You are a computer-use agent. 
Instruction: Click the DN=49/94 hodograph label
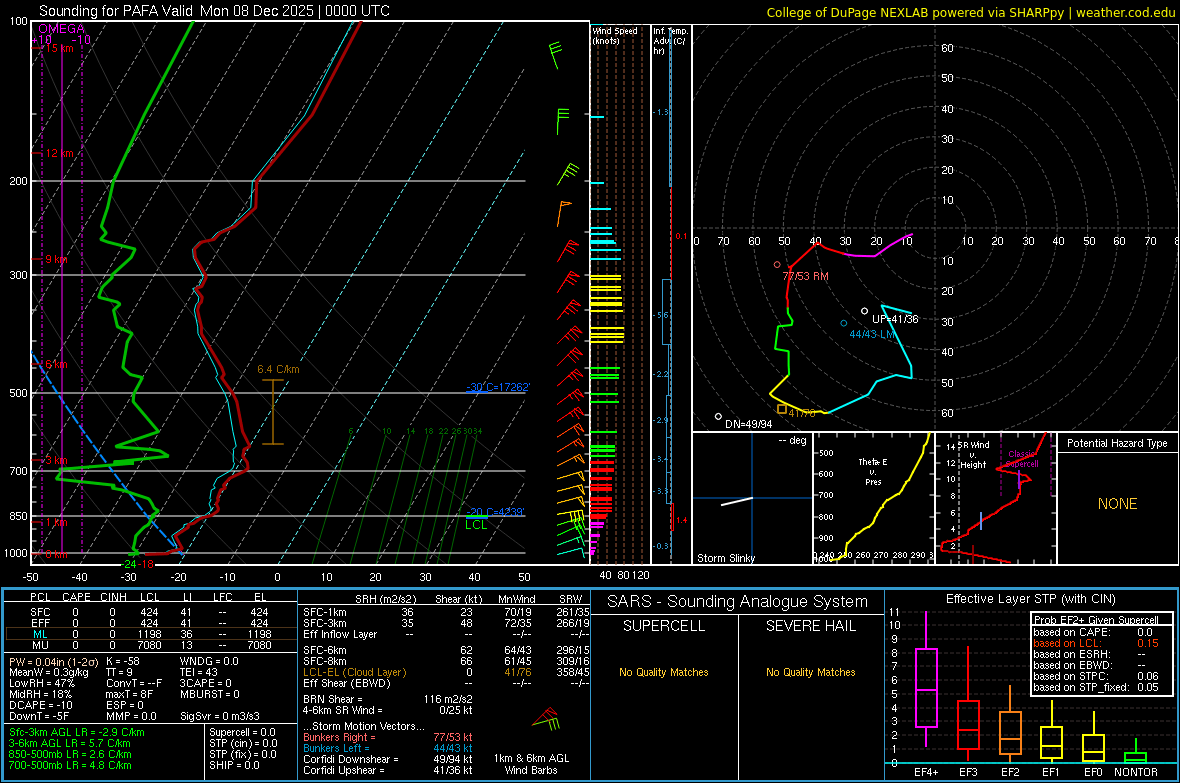pos(749,424)
